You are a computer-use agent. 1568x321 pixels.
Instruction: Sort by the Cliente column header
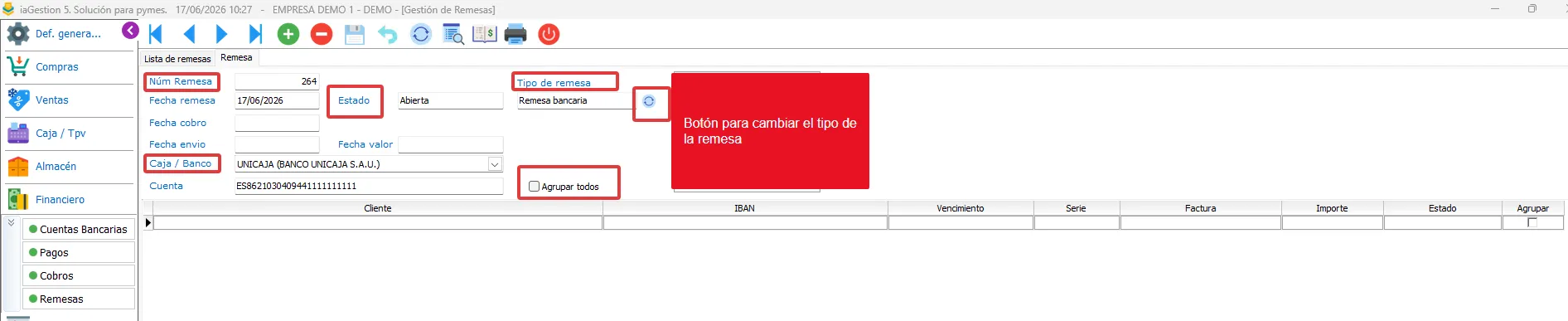(378, 208)
